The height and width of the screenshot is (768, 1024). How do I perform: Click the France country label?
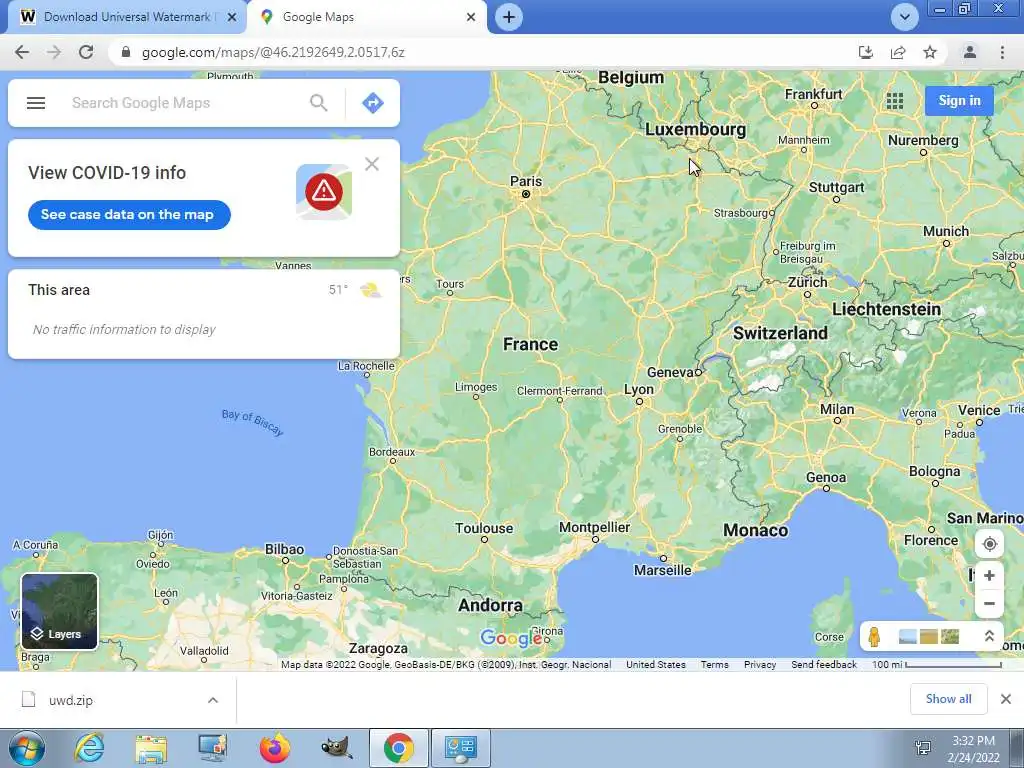pos(530,344)
